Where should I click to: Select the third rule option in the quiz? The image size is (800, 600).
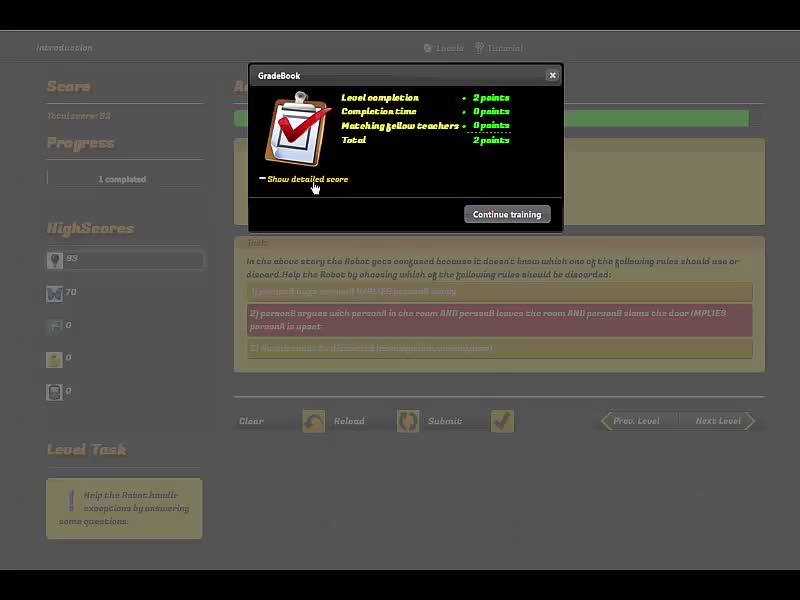coord(498,348)
